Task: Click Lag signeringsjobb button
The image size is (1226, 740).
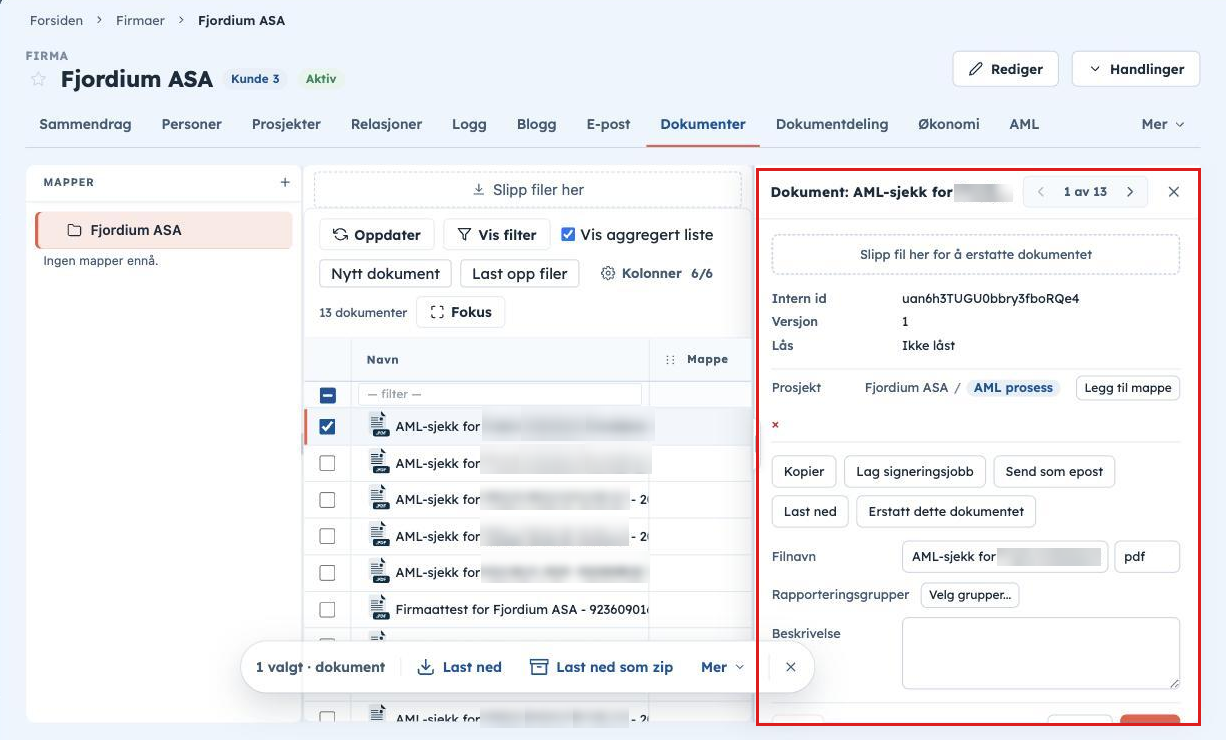Action: (916, 471)
